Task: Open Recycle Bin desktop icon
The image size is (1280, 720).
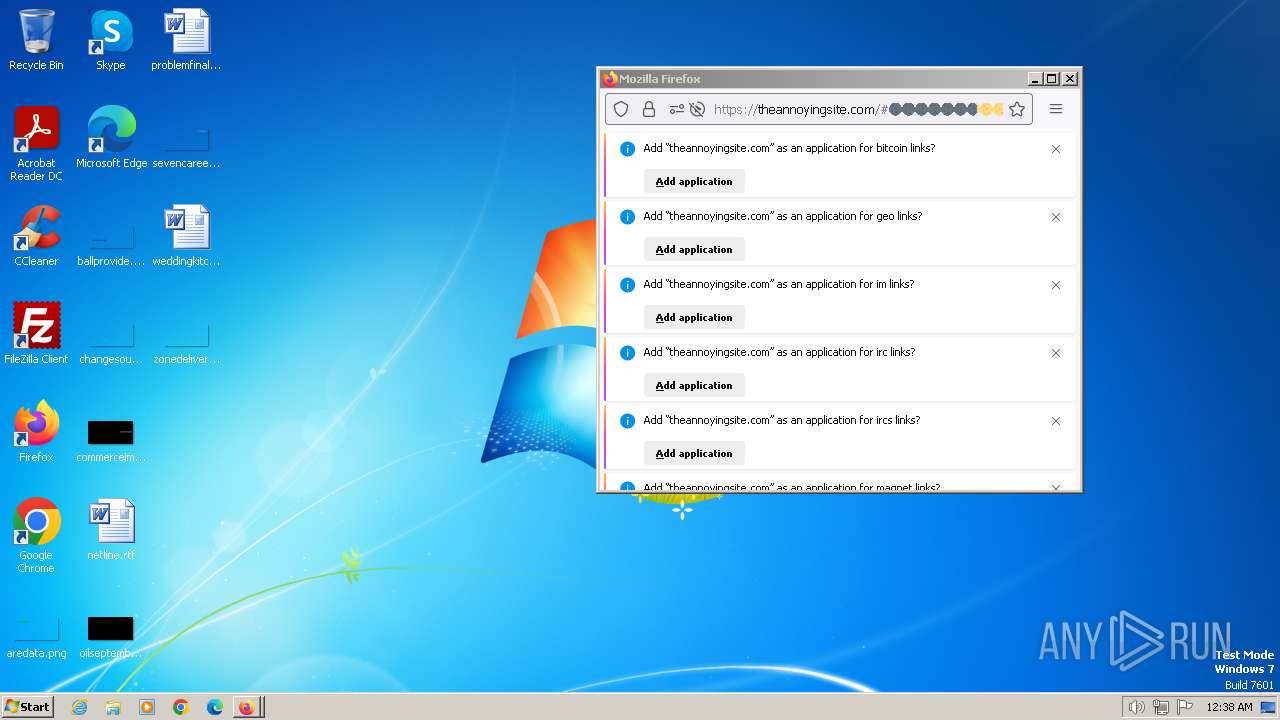Action: click(x=36, y=40)
